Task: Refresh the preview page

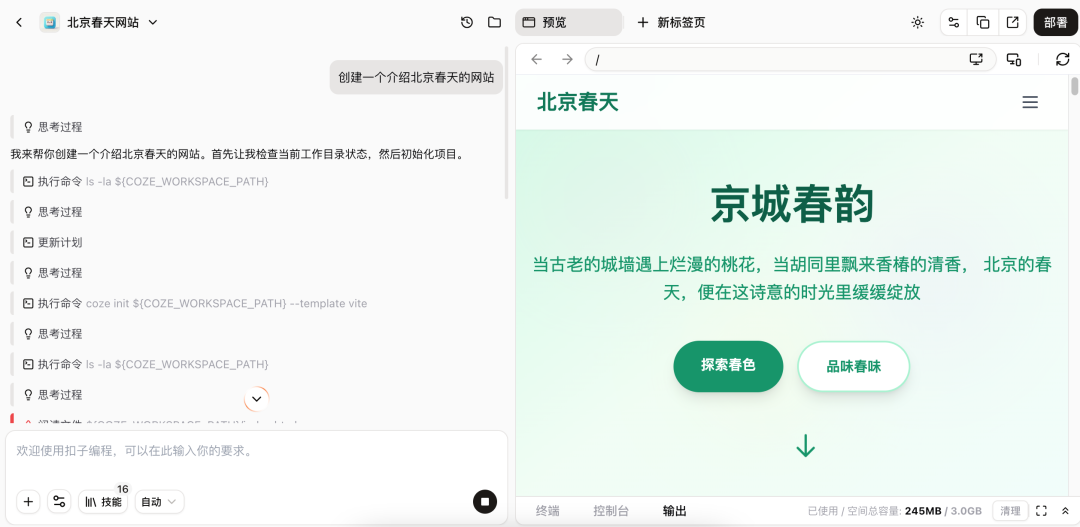Action: 1062,59
